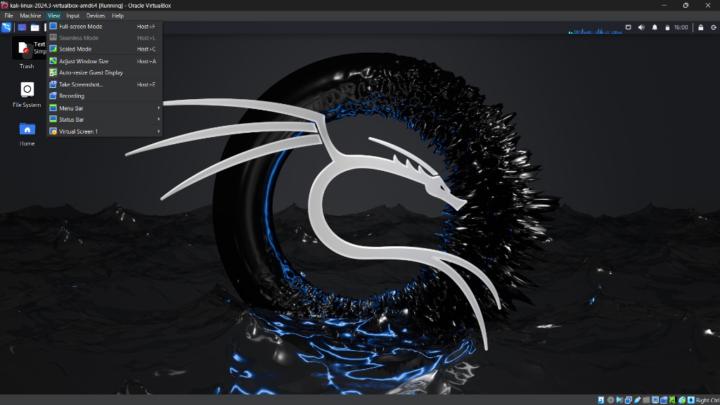Open the File menu
The height and width of the screenshot is (405, 720).
click(9, 16)
